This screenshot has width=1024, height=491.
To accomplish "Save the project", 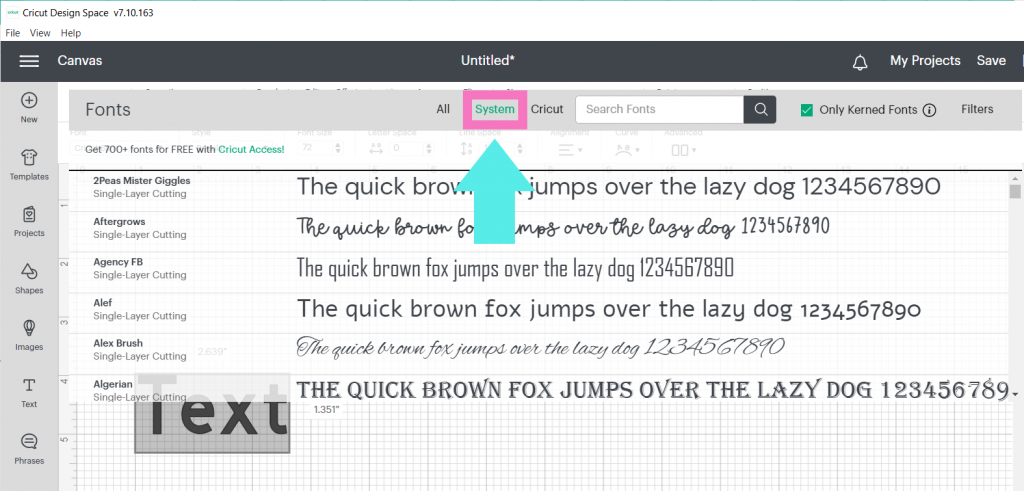I will pyautogui.click(x=991, y=61).
